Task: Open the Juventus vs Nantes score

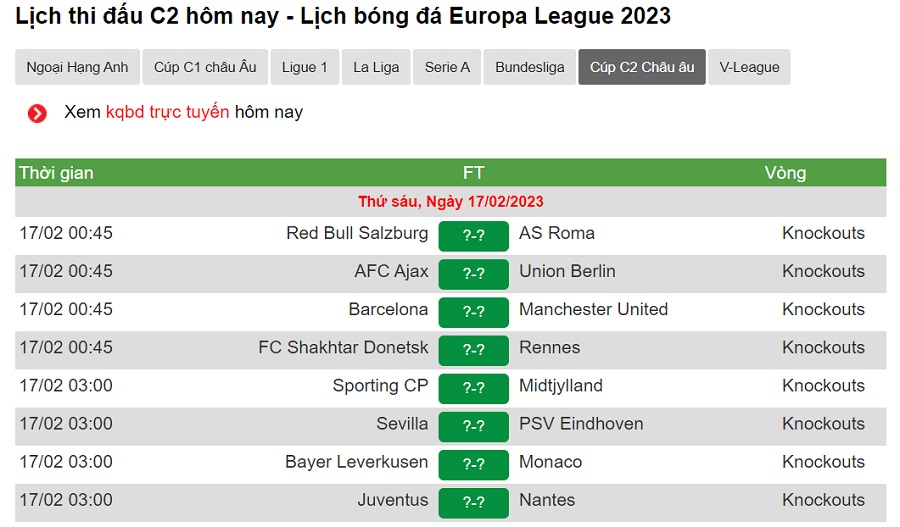Action: [473, 501]
